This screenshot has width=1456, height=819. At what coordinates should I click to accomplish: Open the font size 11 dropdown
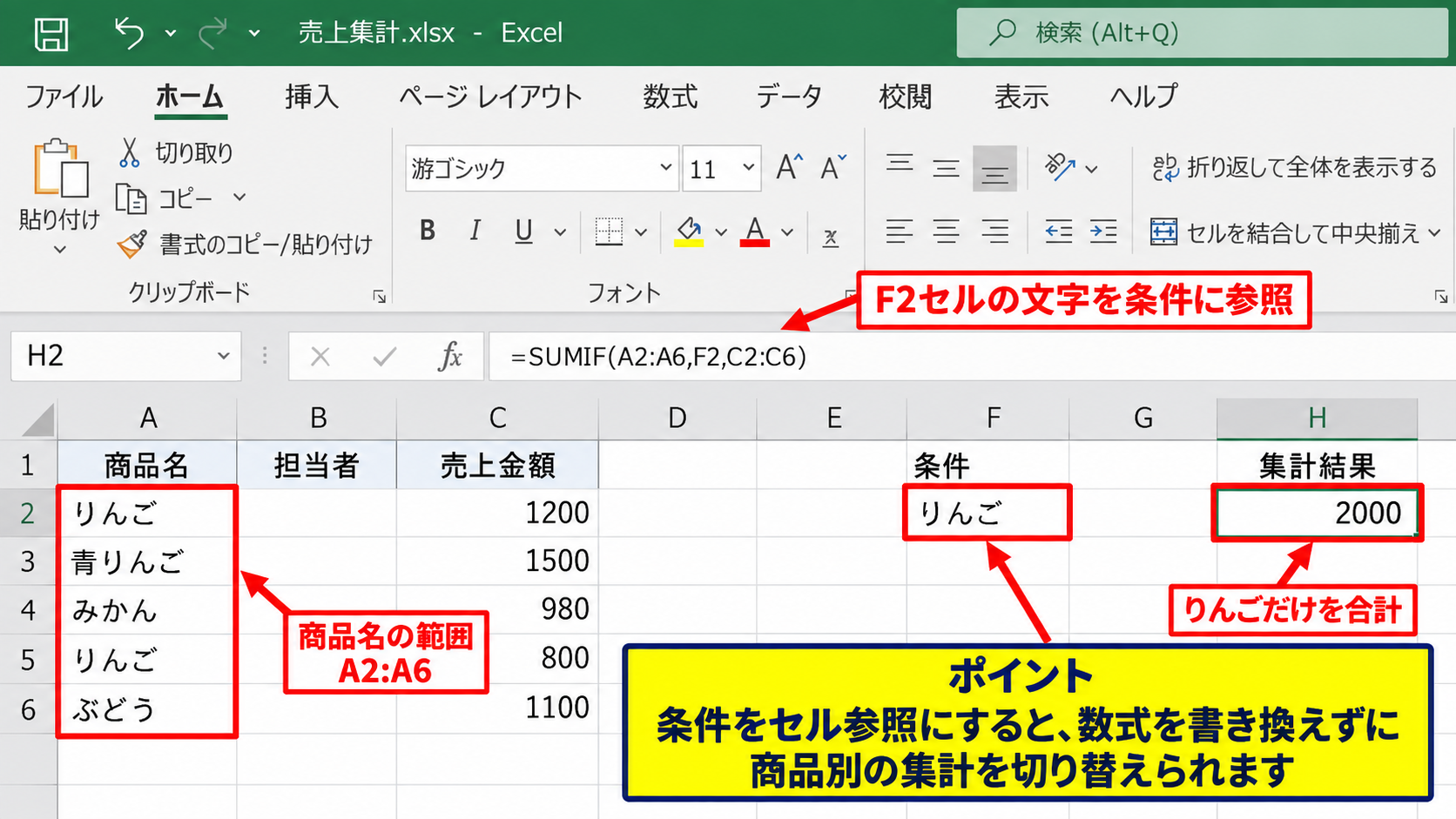click(x=748, y=167)
